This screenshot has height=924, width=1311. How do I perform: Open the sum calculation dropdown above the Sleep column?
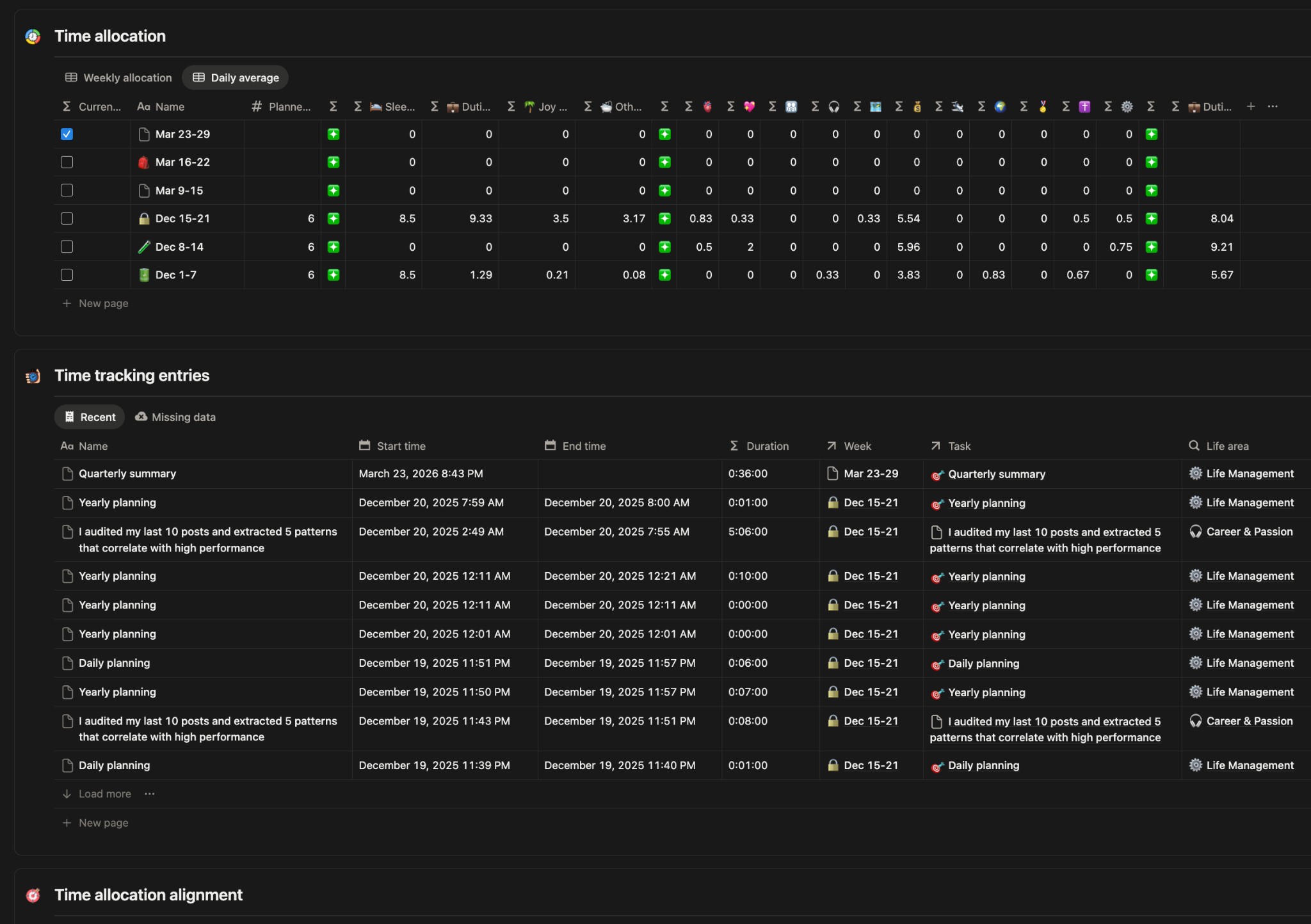358,107
